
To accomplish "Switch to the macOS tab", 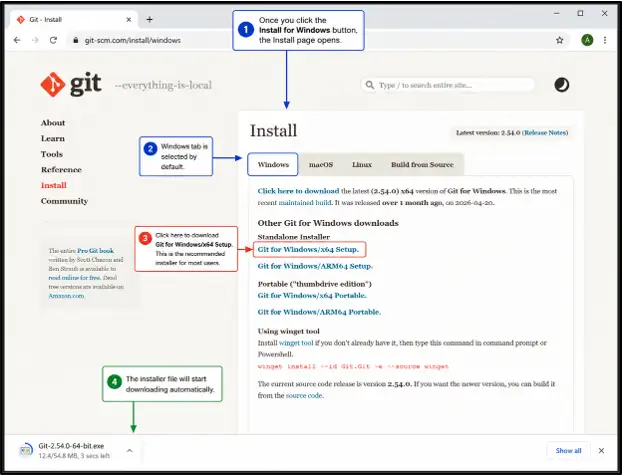I will (x=321, y=164).
